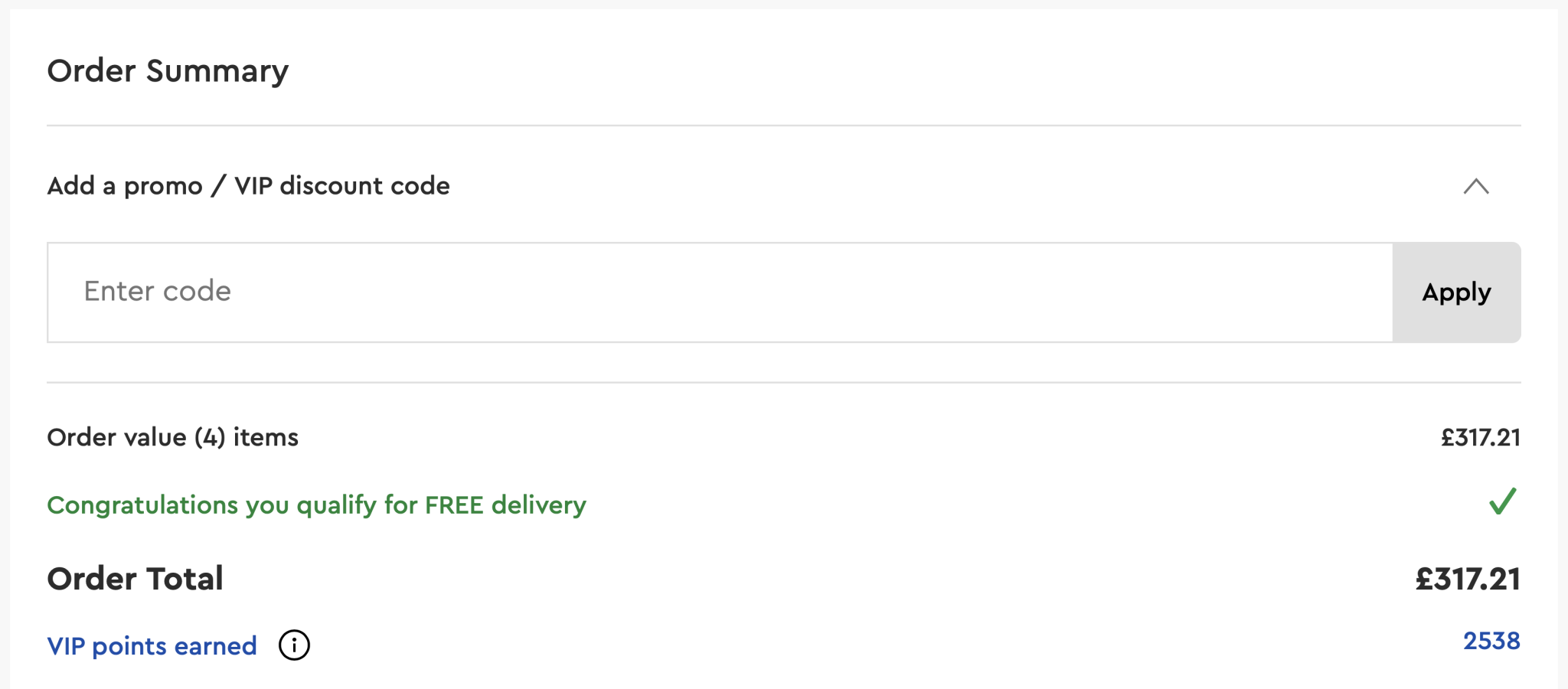Click the Order value price £317.21
The width and height of the screenshot is (1568, 689).
coord(1480,437)
